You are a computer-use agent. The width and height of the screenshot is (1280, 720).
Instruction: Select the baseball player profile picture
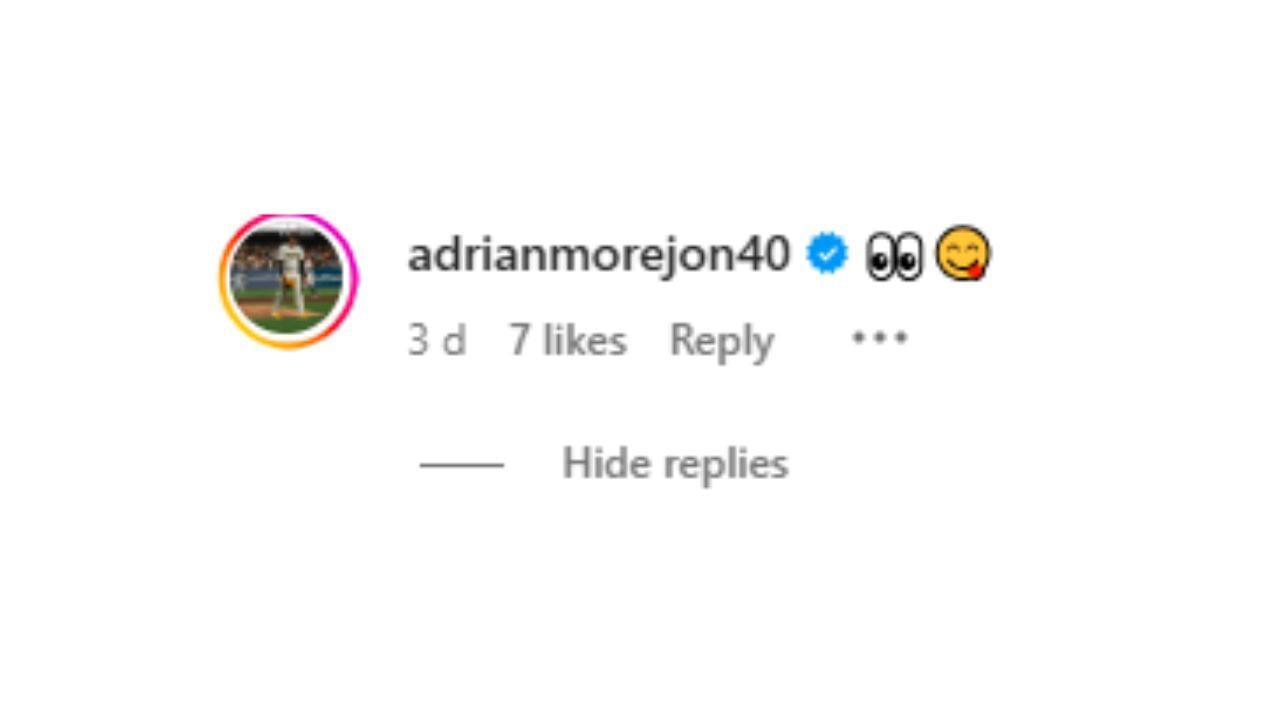coord(288,280)
